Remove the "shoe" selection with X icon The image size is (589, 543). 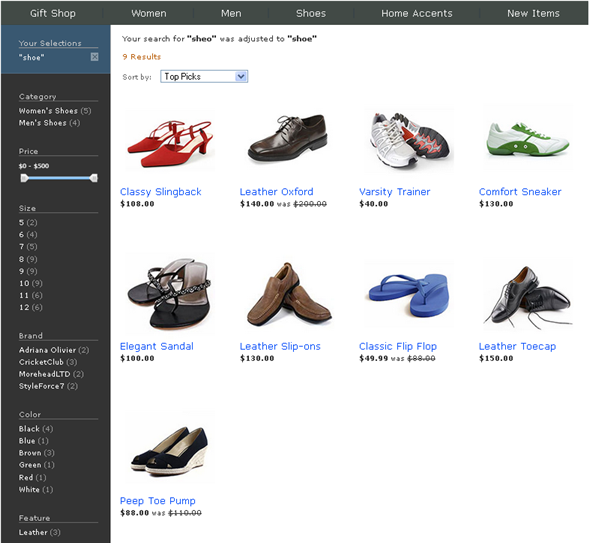[94, 57]
